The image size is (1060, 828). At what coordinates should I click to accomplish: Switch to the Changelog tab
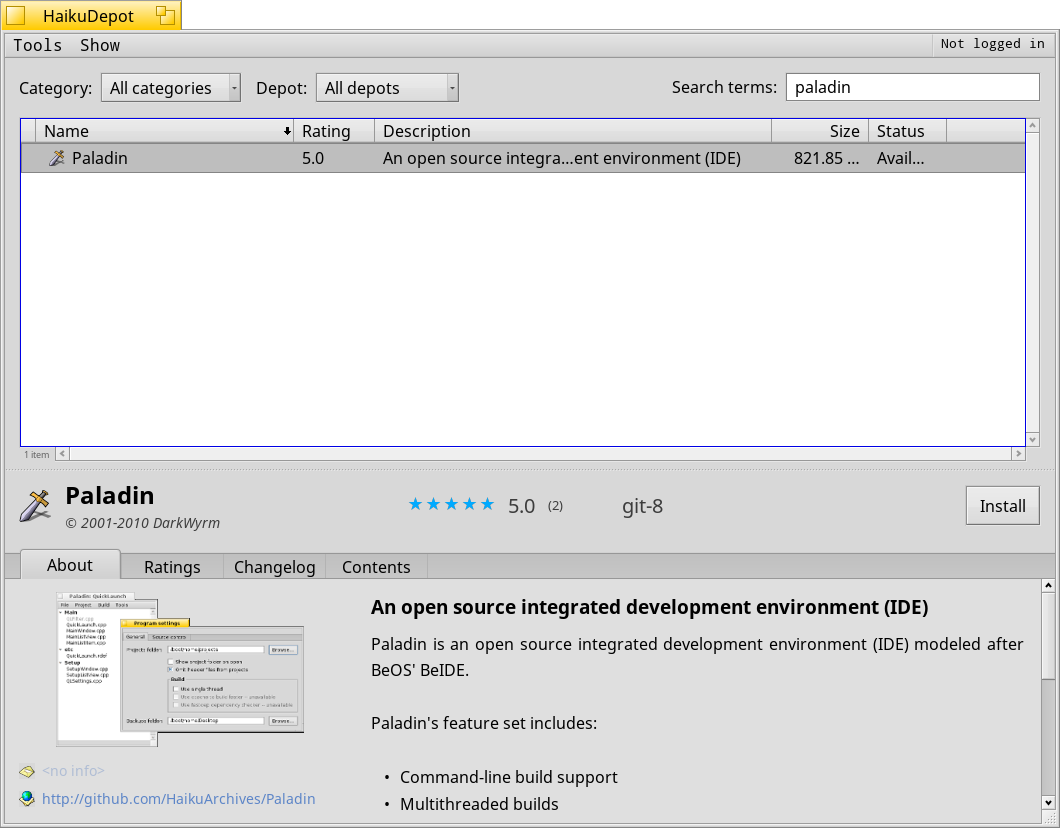(x=274, y=566)
